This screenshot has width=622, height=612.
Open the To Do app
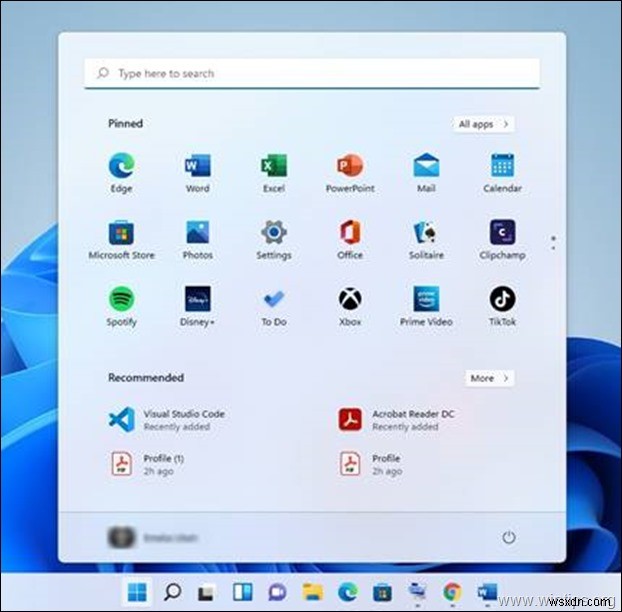pos(274,306)
